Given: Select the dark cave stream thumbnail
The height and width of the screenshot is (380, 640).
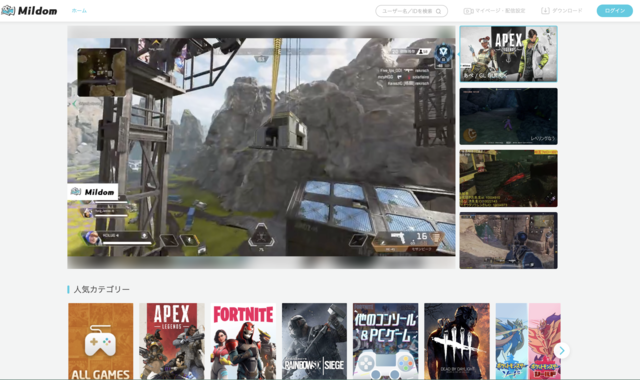Looking at the screenshot, I should (509, 116).
